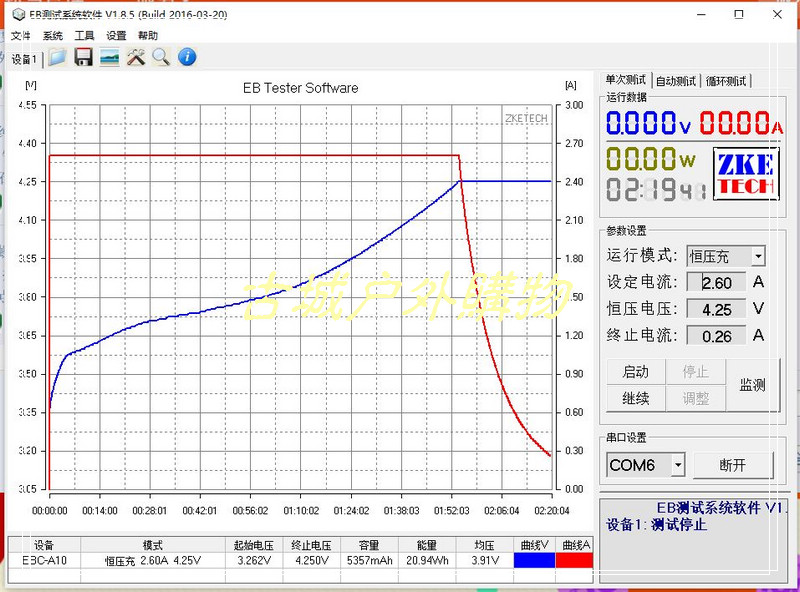Viewport: 800px width, 592px height.
Task: Switch to the 循环测试 tab
Action: (x=726, y=81)
